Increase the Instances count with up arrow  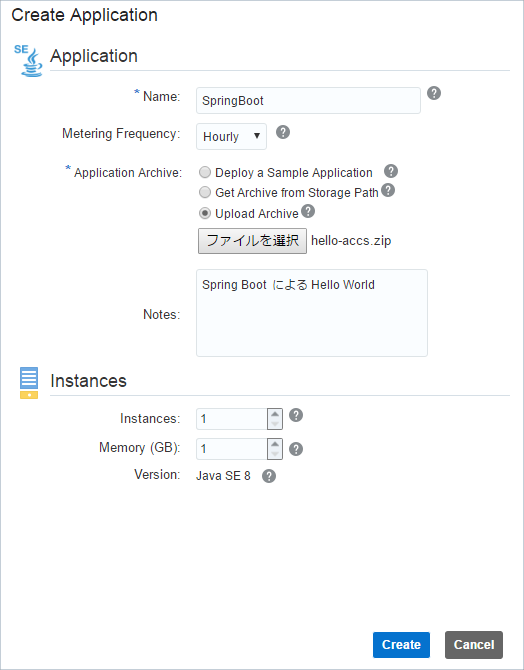(x=275, y=414)
